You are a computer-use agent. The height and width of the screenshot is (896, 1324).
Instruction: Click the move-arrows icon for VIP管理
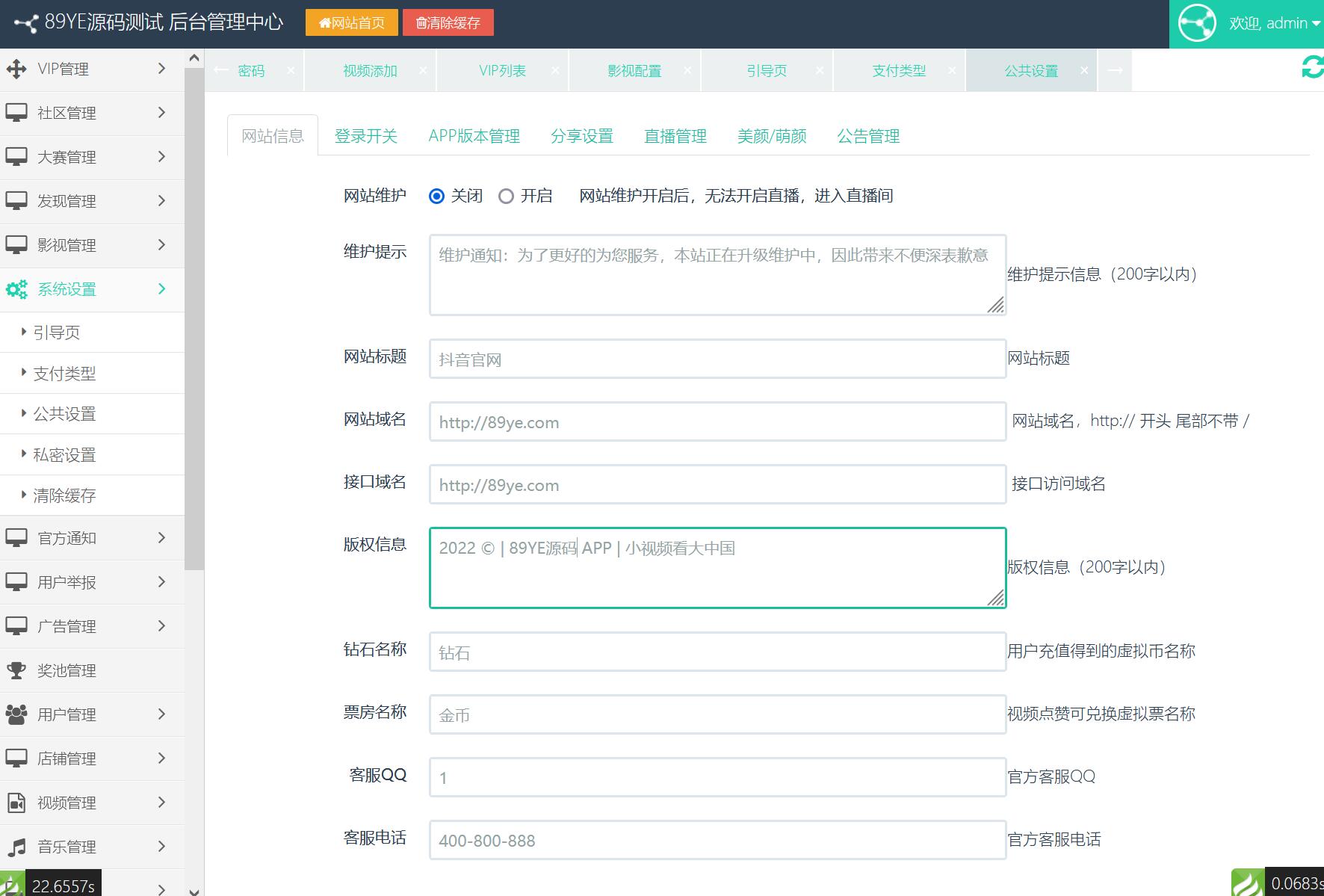pos(16,69)
